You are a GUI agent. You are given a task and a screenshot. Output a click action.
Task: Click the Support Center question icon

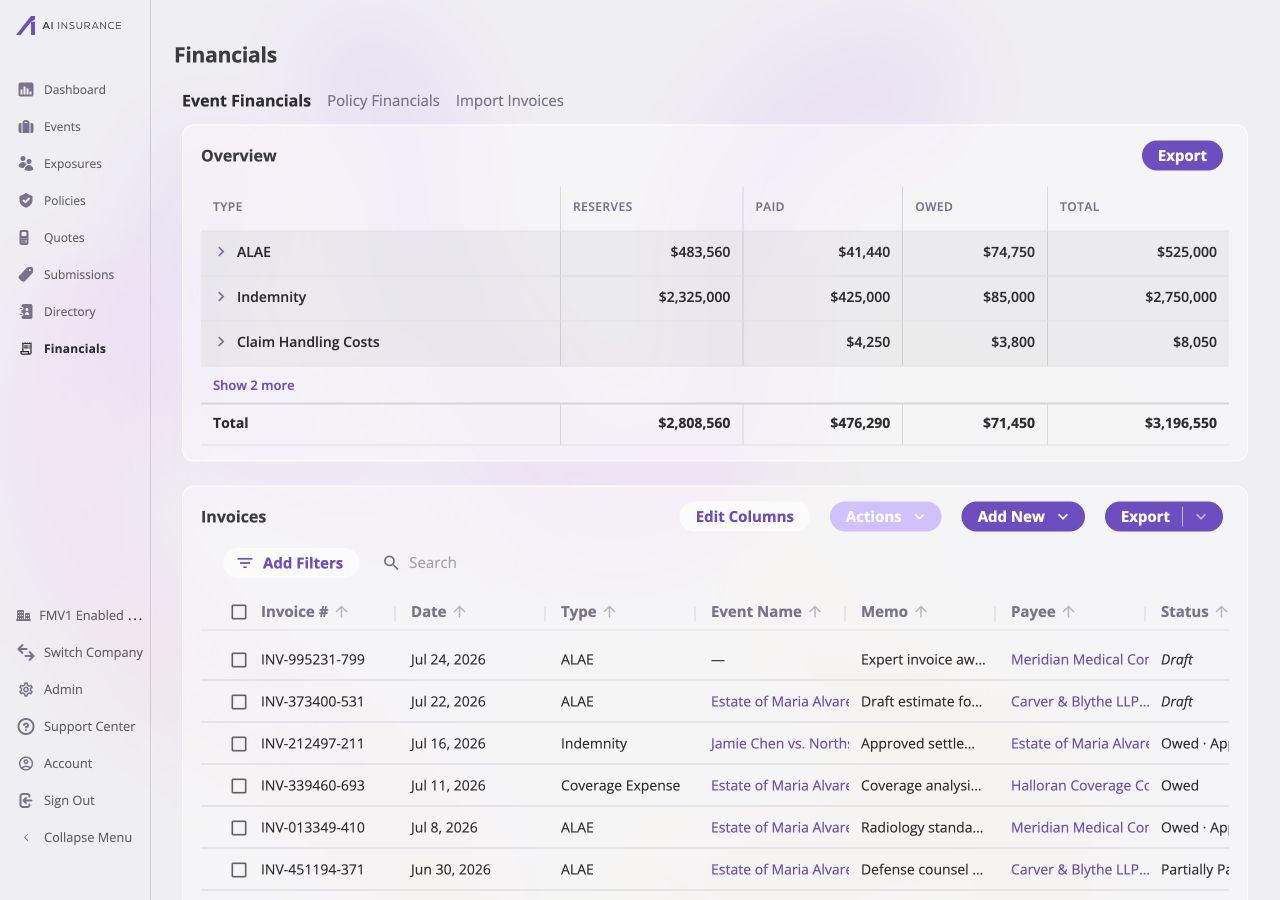tap(26, 727)
